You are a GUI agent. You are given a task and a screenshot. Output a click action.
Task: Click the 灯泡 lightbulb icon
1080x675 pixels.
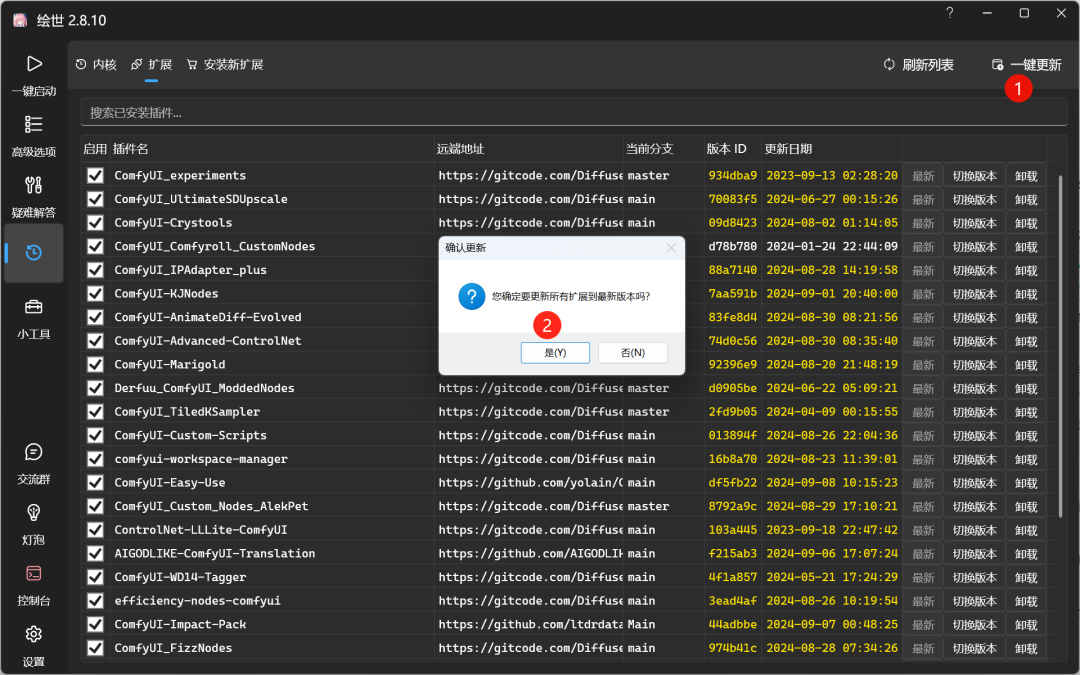coord(33,521)
